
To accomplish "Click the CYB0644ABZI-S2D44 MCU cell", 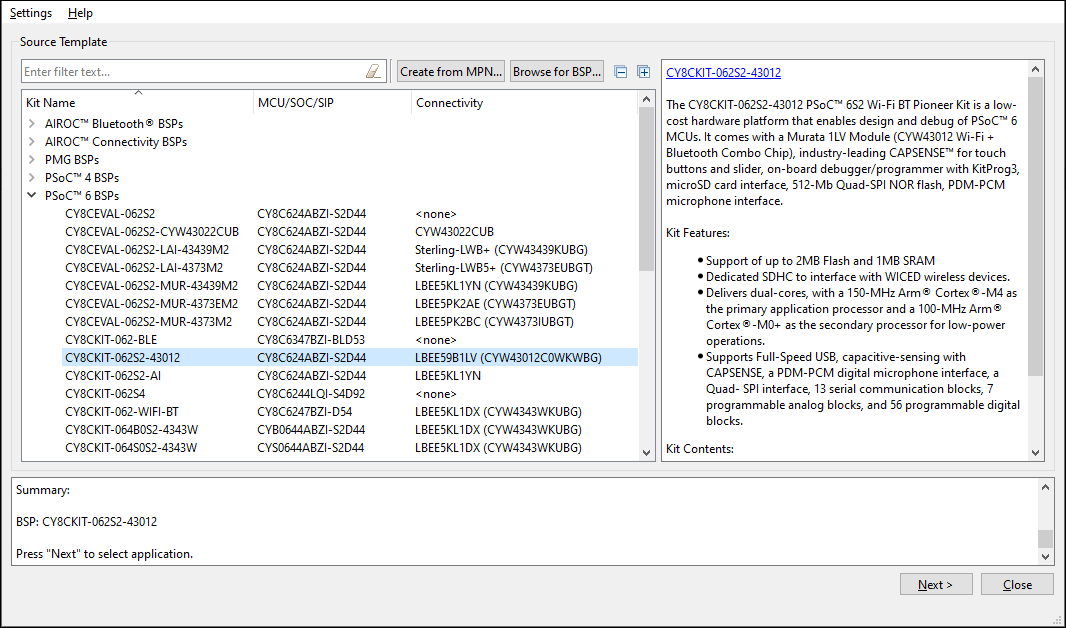I will tap(311, 430).
